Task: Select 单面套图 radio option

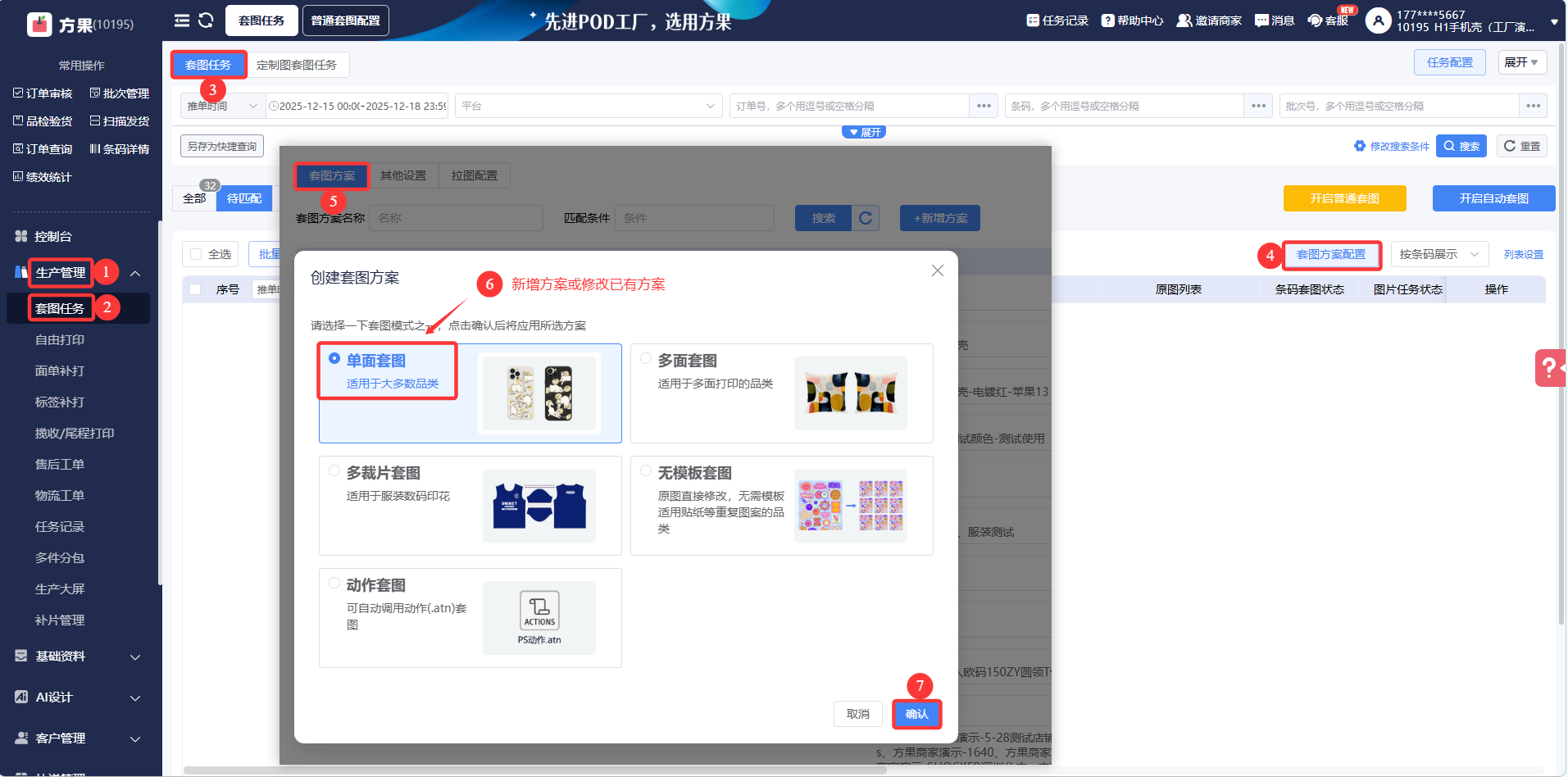Action: pos(334,359)
